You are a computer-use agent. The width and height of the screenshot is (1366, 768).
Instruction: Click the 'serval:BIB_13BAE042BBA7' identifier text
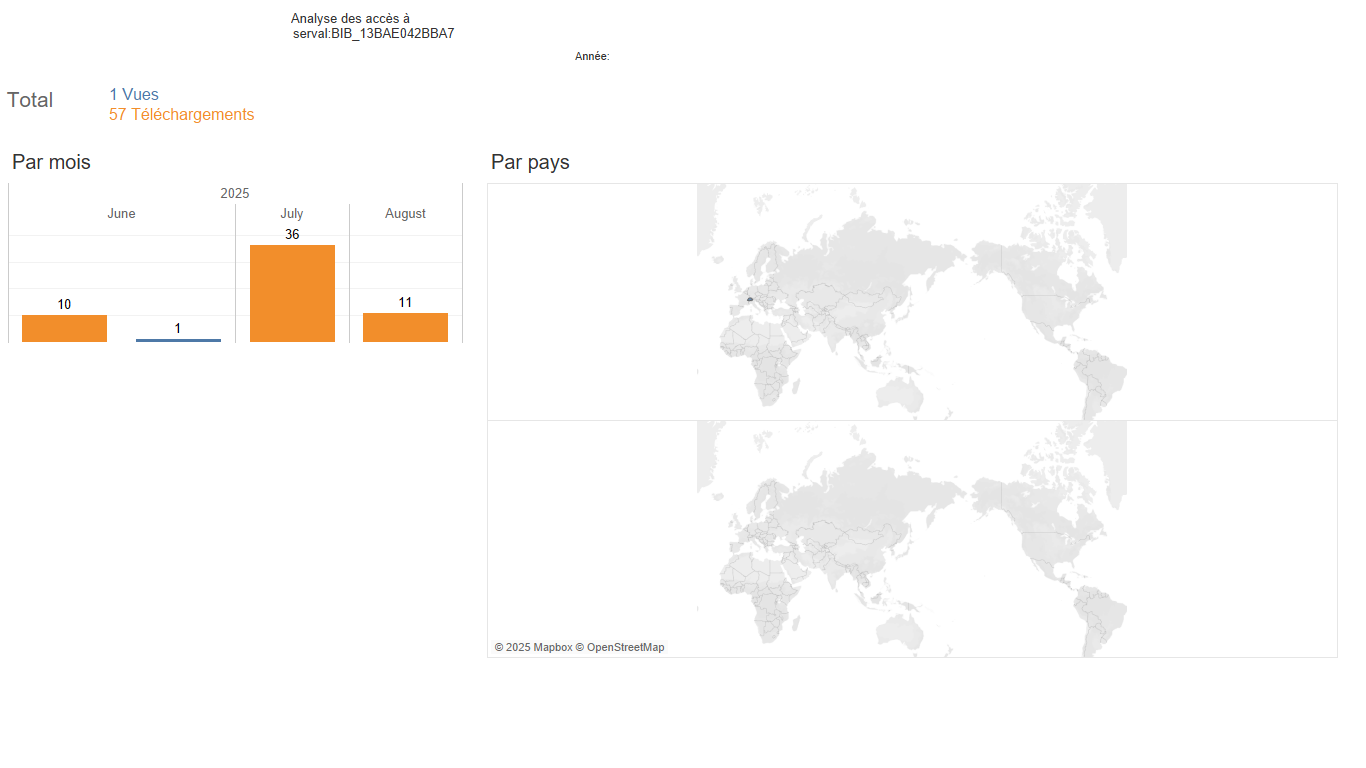click(374, 34)
